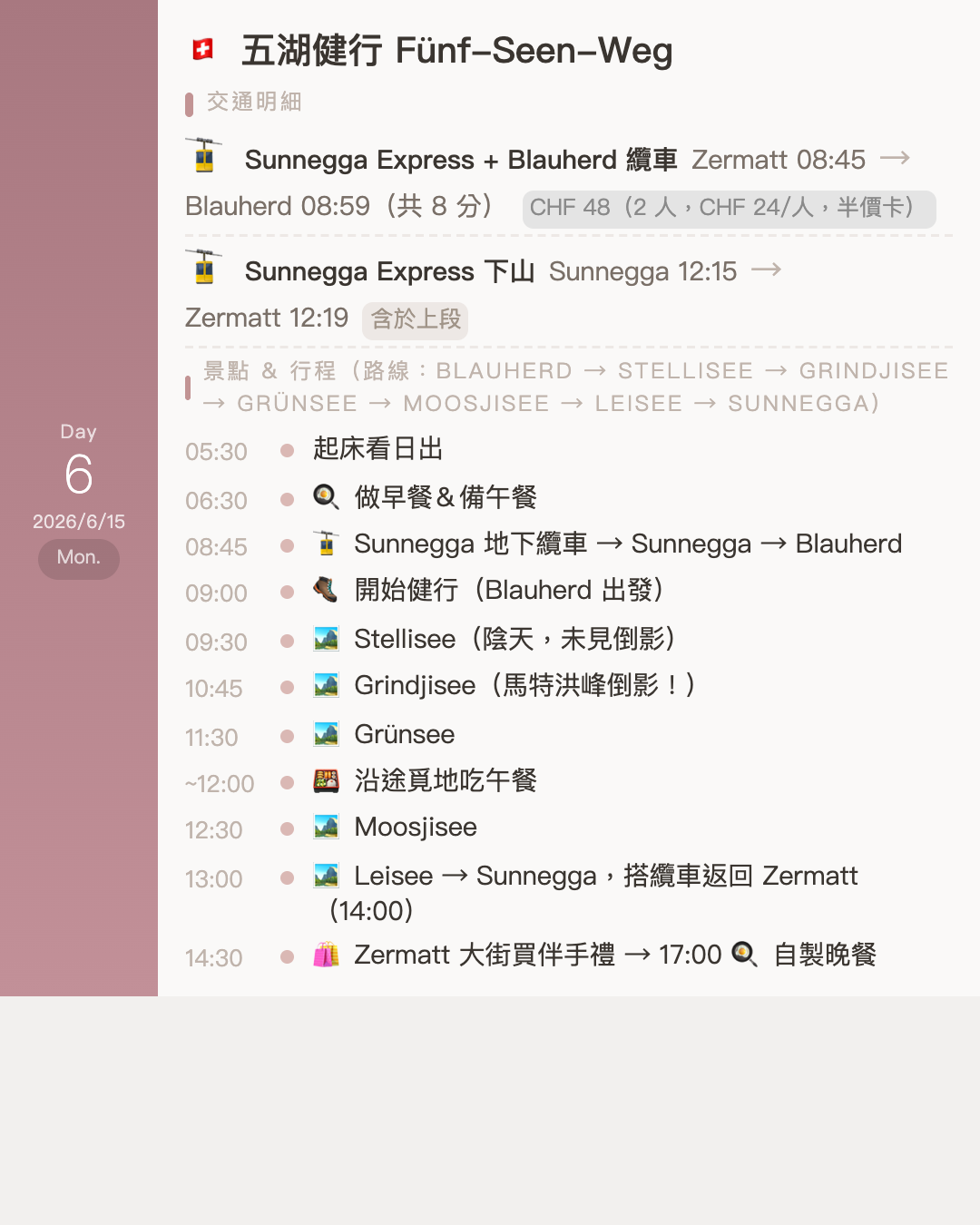Click the large day number 6
The height and width of the screenshot is (1225, 980).
click(79, 474)
